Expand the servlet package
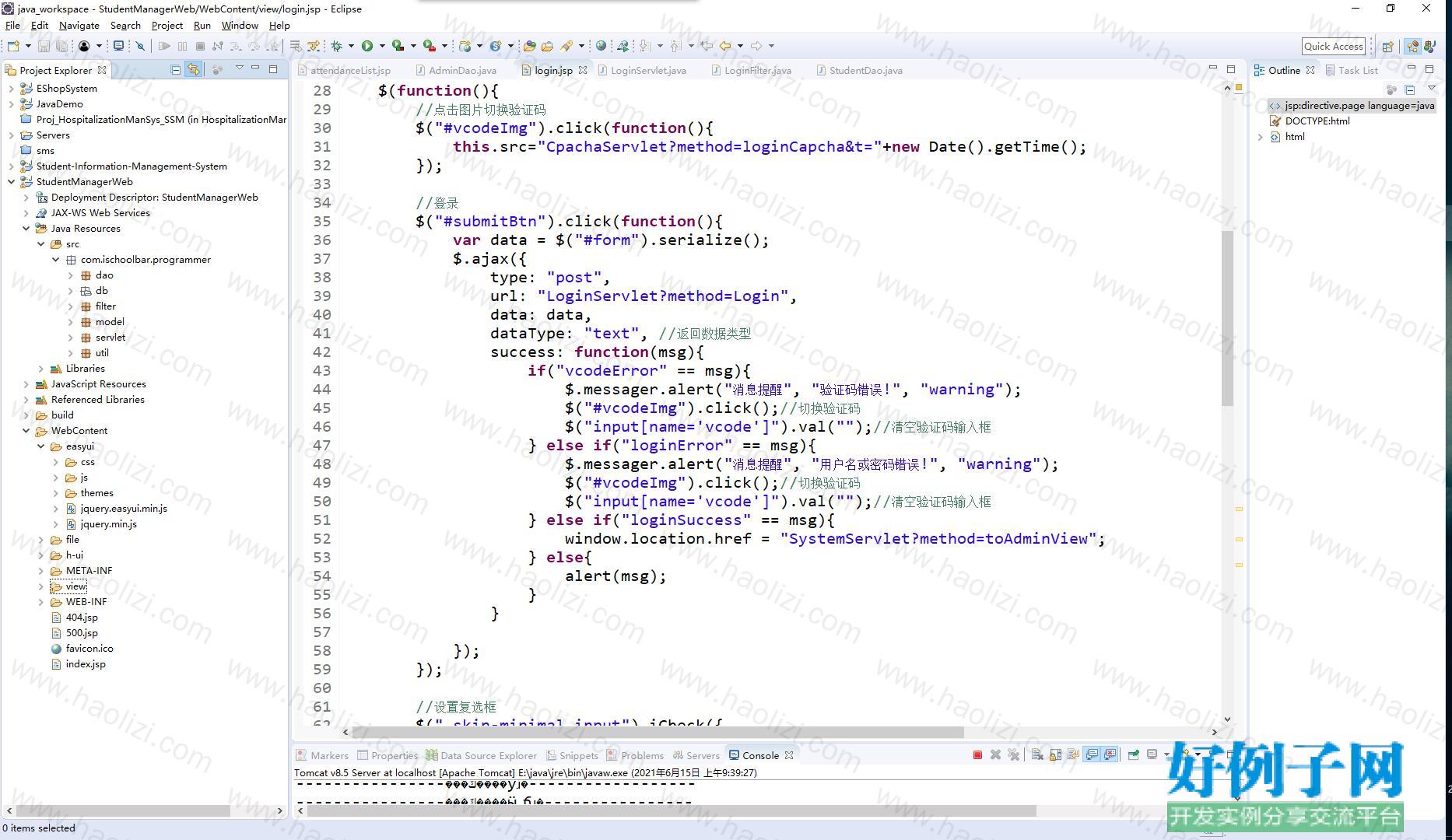The image size is (1452, 840). pos(70,338)
